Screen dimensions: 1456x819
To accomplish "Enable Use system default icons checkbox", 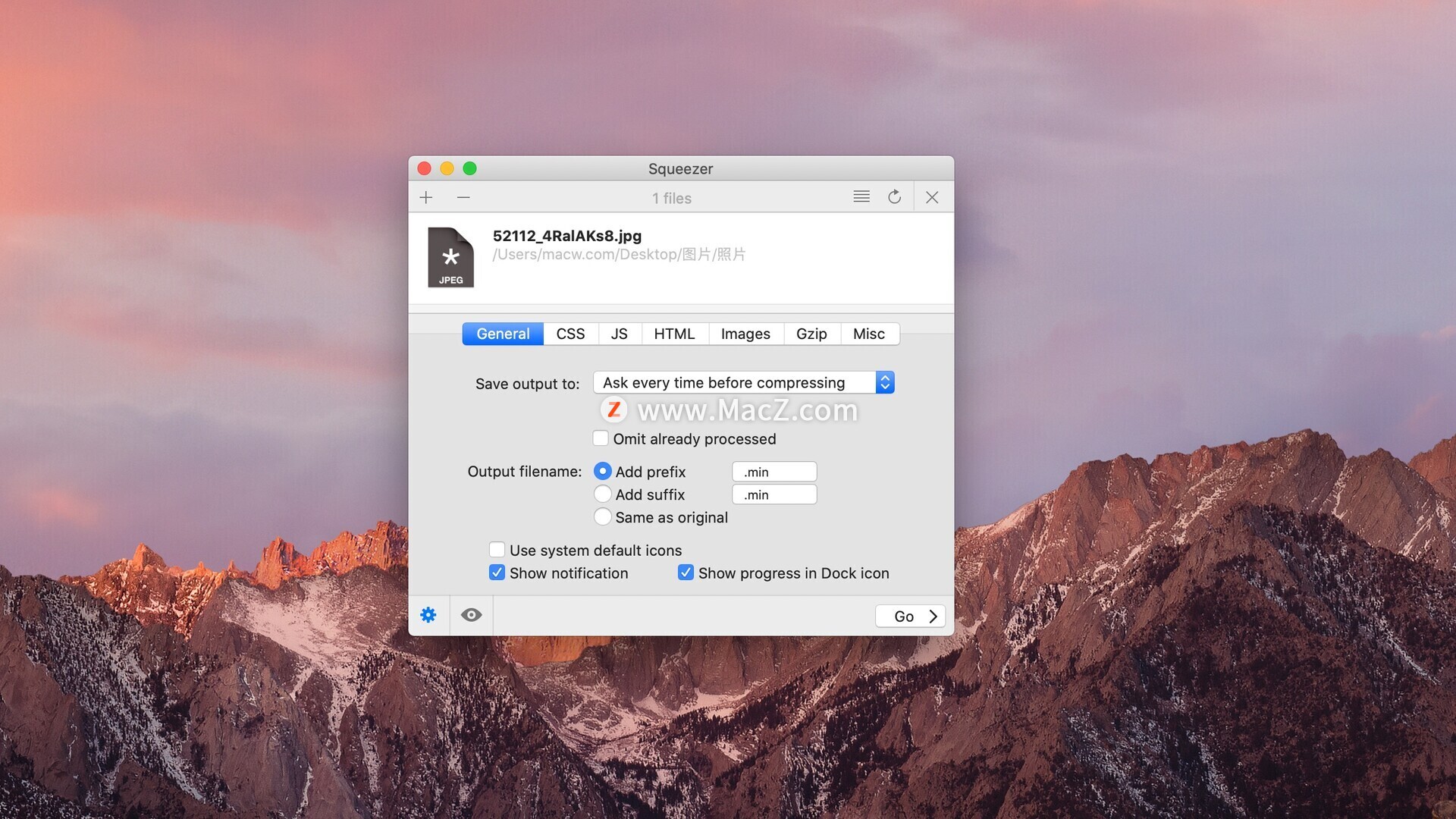I will click(497, 550).
